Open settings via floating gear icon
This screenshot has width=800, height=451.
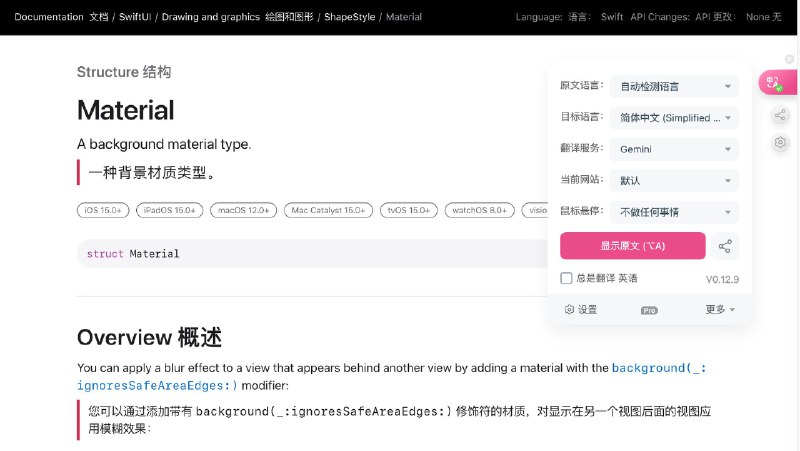tap(781, 143)
